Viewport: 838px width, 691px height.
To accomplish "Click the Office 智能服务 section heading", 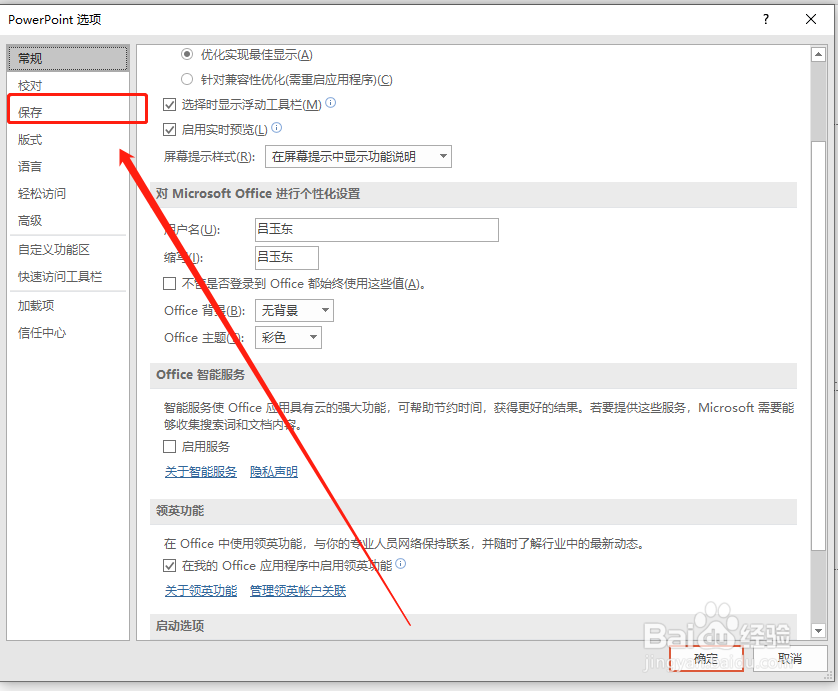I will point(200,375).
